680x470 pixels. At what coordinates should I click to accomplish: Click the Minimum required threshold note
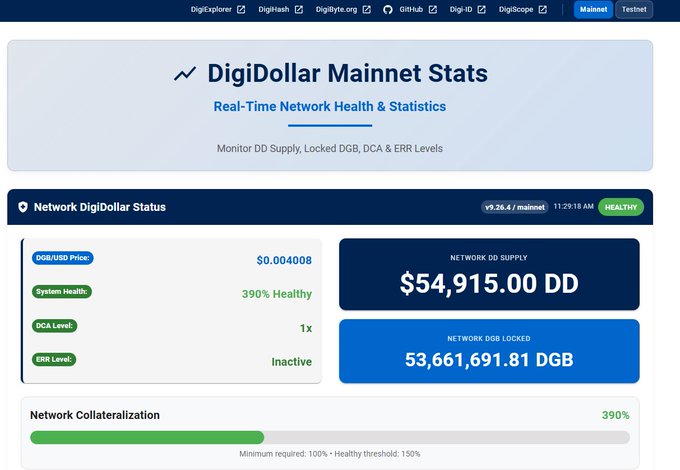click(x=330, y=454)
